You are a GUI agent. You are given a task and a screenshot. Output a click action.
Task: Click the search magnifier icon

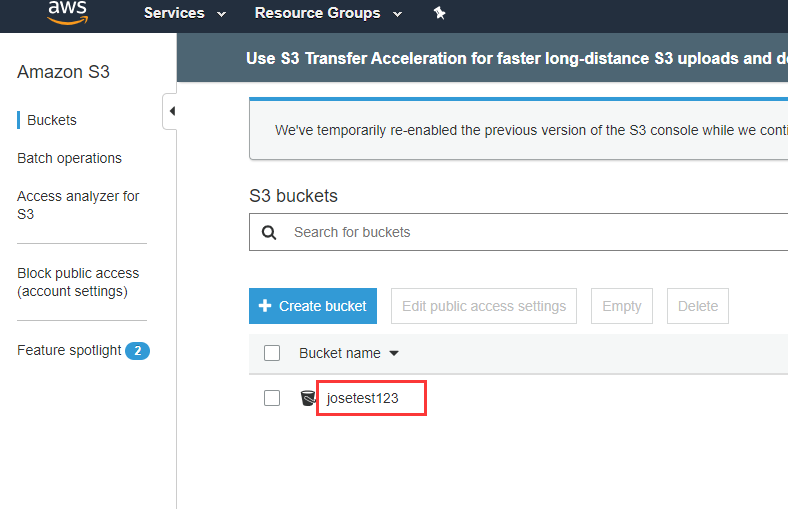[x=268, y=232]
